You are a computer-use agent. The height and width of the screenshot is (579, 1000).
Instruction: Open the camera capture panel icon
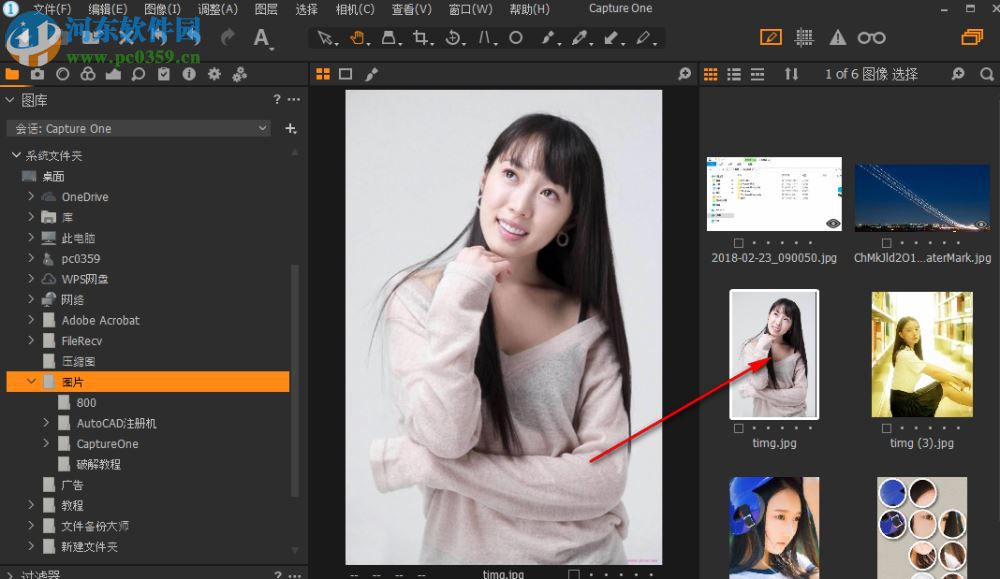pyautogui.click(x=37, y=73)
